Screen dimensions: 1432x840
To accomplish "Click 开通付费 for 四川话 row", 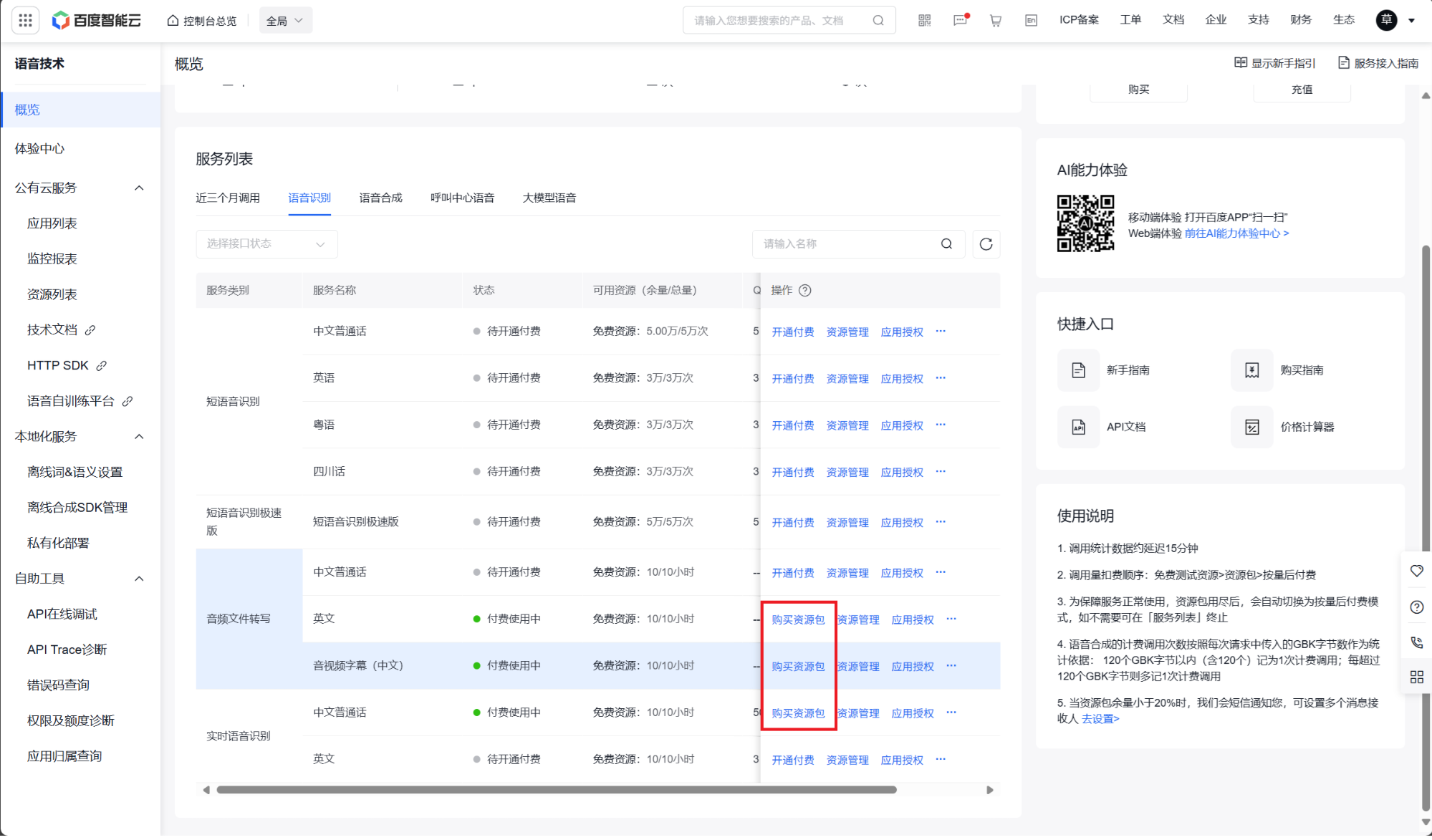I will 792,473.
